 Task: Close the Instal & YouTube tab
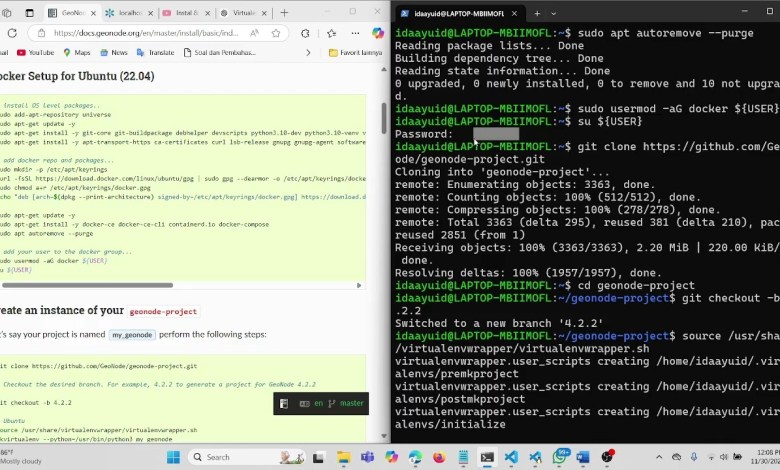(207, 13)
